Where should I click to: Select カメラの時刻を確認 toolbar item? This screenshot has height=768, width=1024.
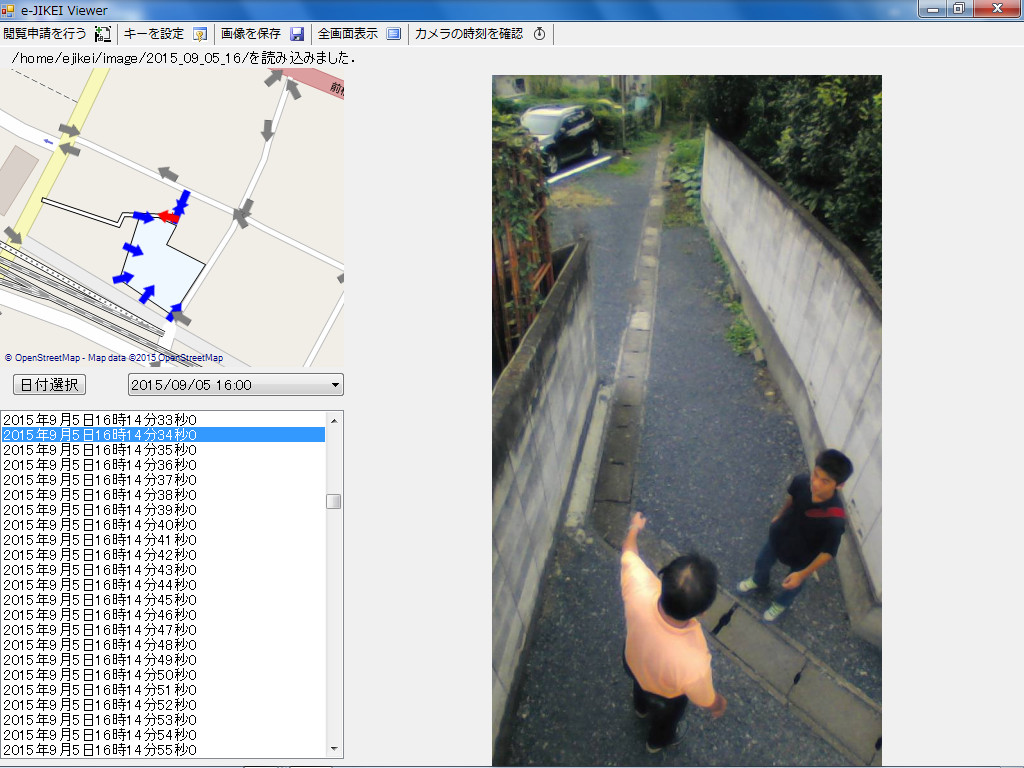(469, 34)
